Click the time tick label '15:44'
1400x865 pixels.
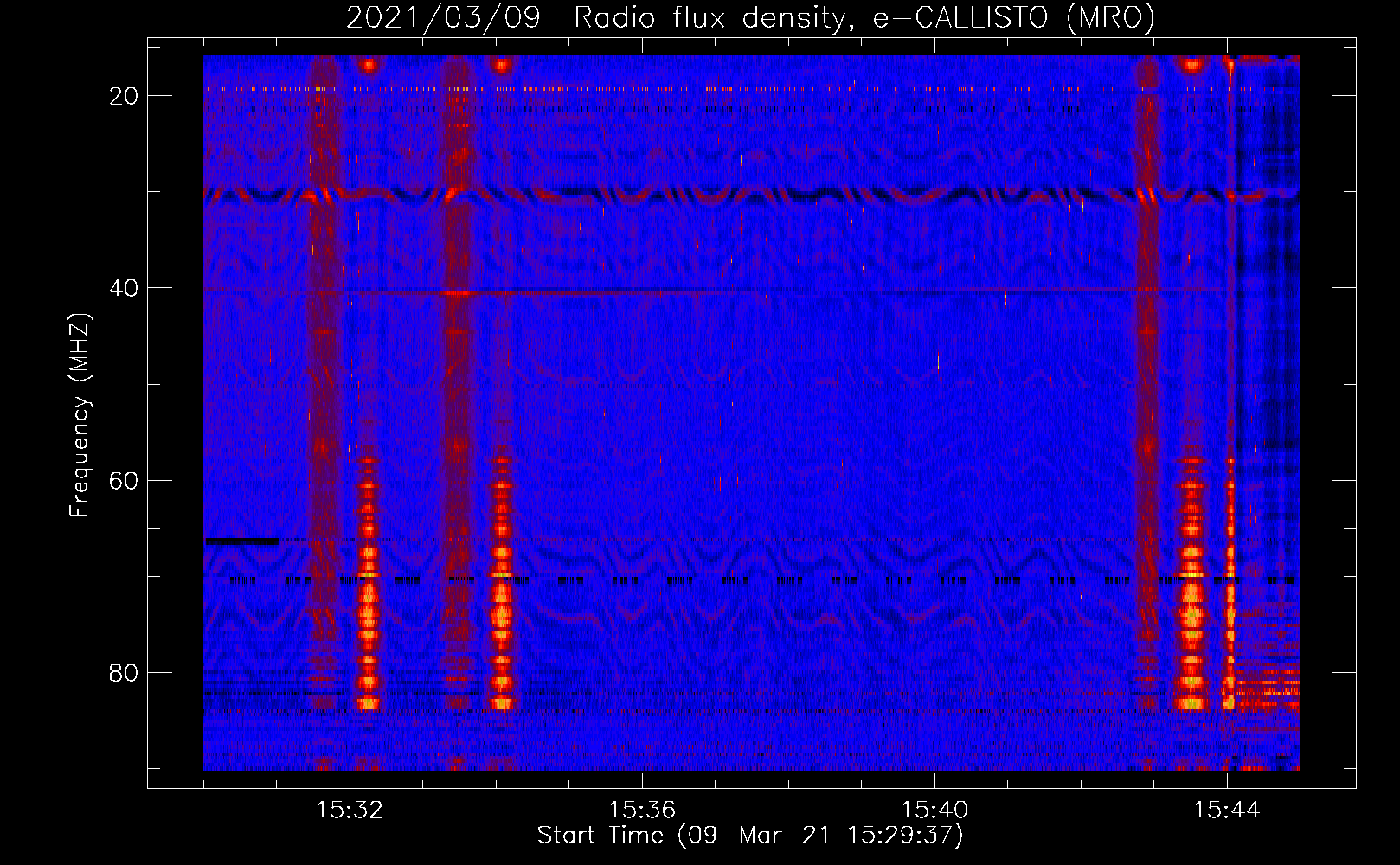pyautogui.click(x=1227, y=811)
